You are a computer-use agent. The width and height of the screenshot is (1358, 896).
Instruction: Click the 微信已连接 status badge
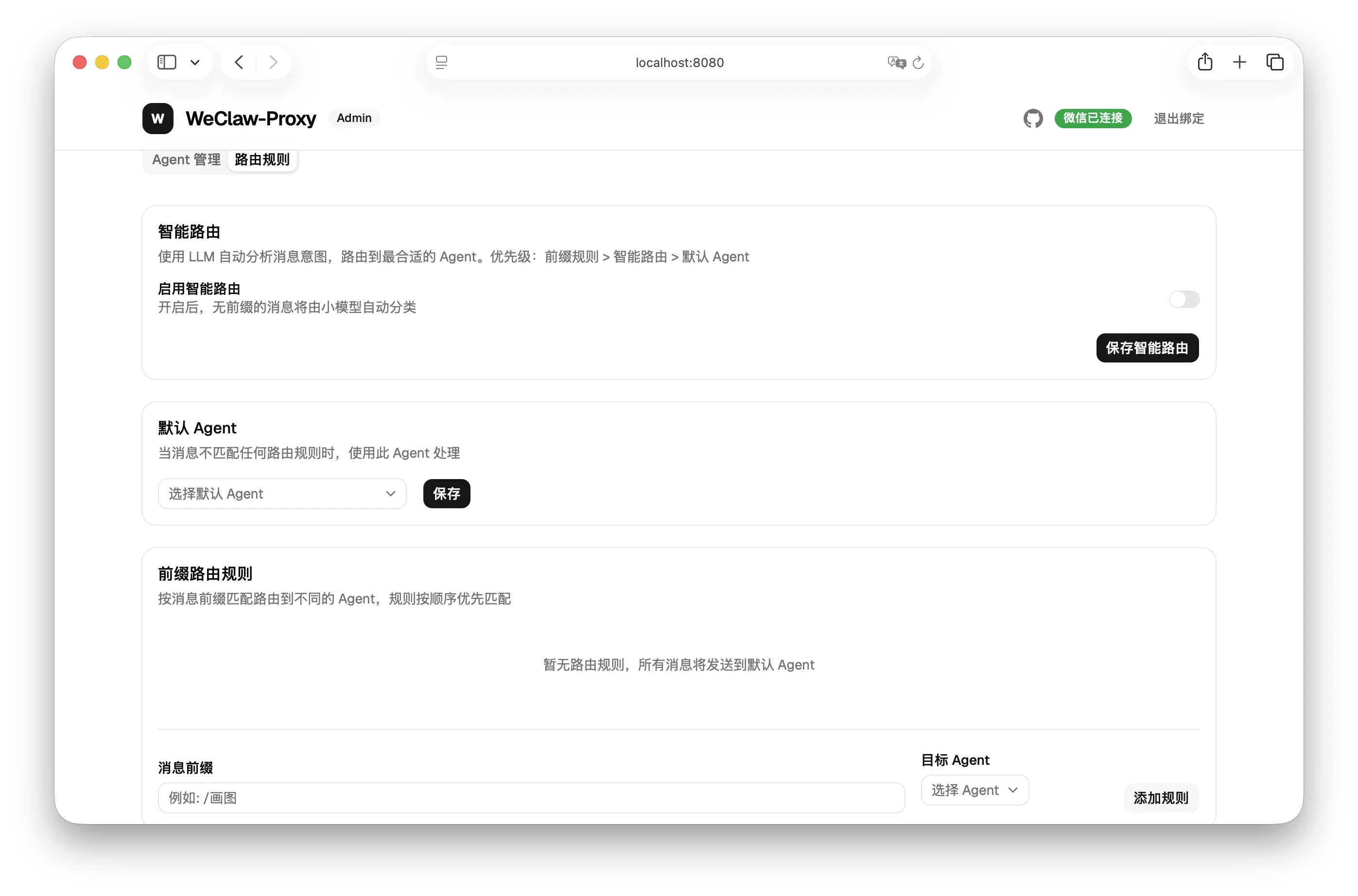click(x=1093, y=118)
